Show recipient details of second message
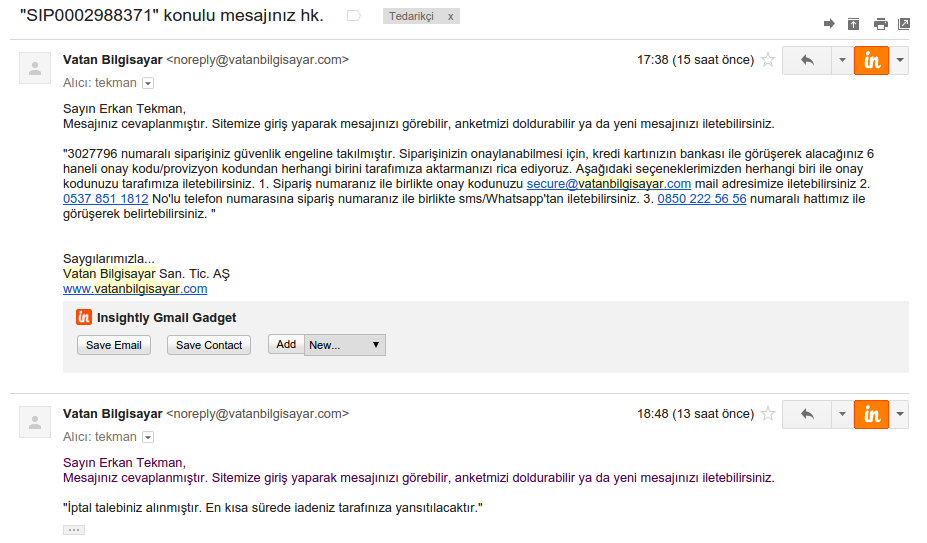Viewport: 927px width, 543px height. click(148, 437)
